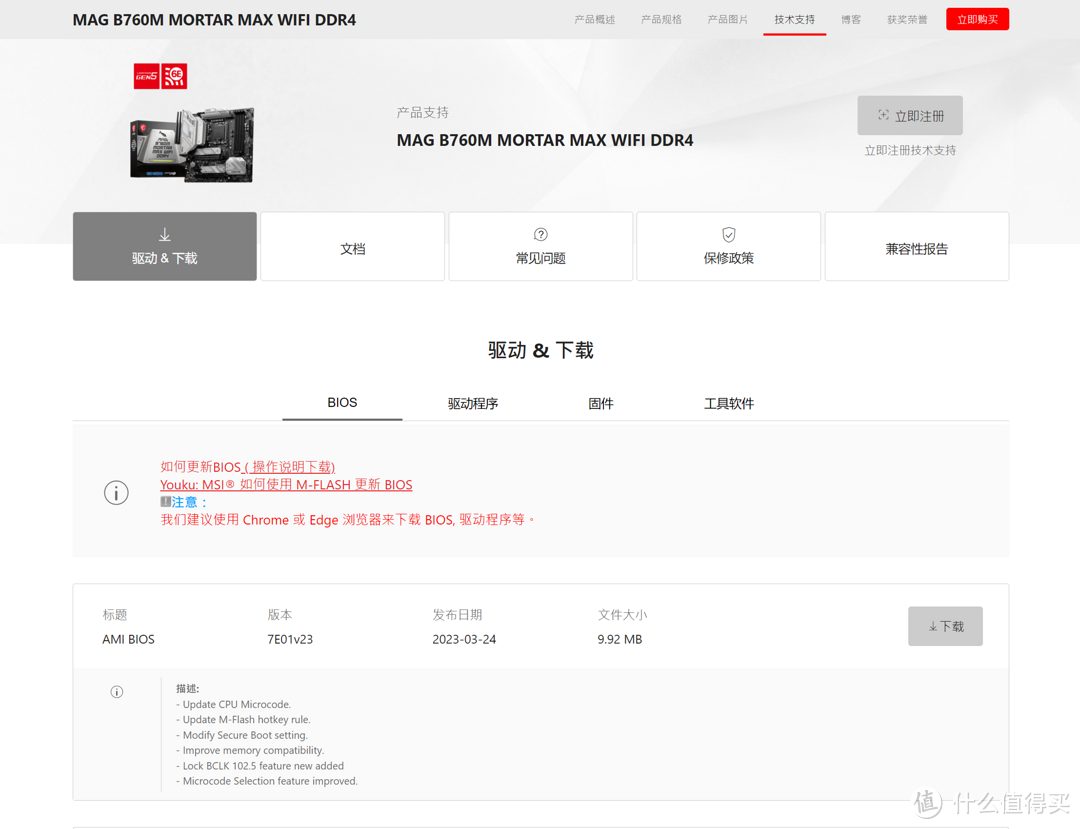Click the 驱动 & 下载 section heading
Image resolution: width=1080 pixels, height=829 pixels.
click(x=541, y=350)
